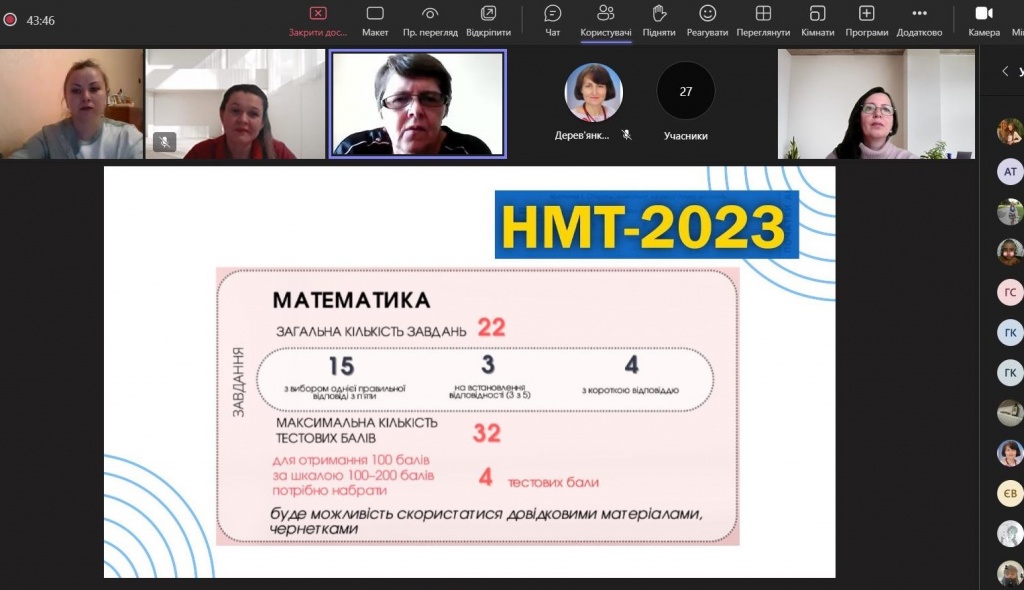1024x590 pixels.
Task: Open Реагувати reactions menu
Action: click(707, 22)
